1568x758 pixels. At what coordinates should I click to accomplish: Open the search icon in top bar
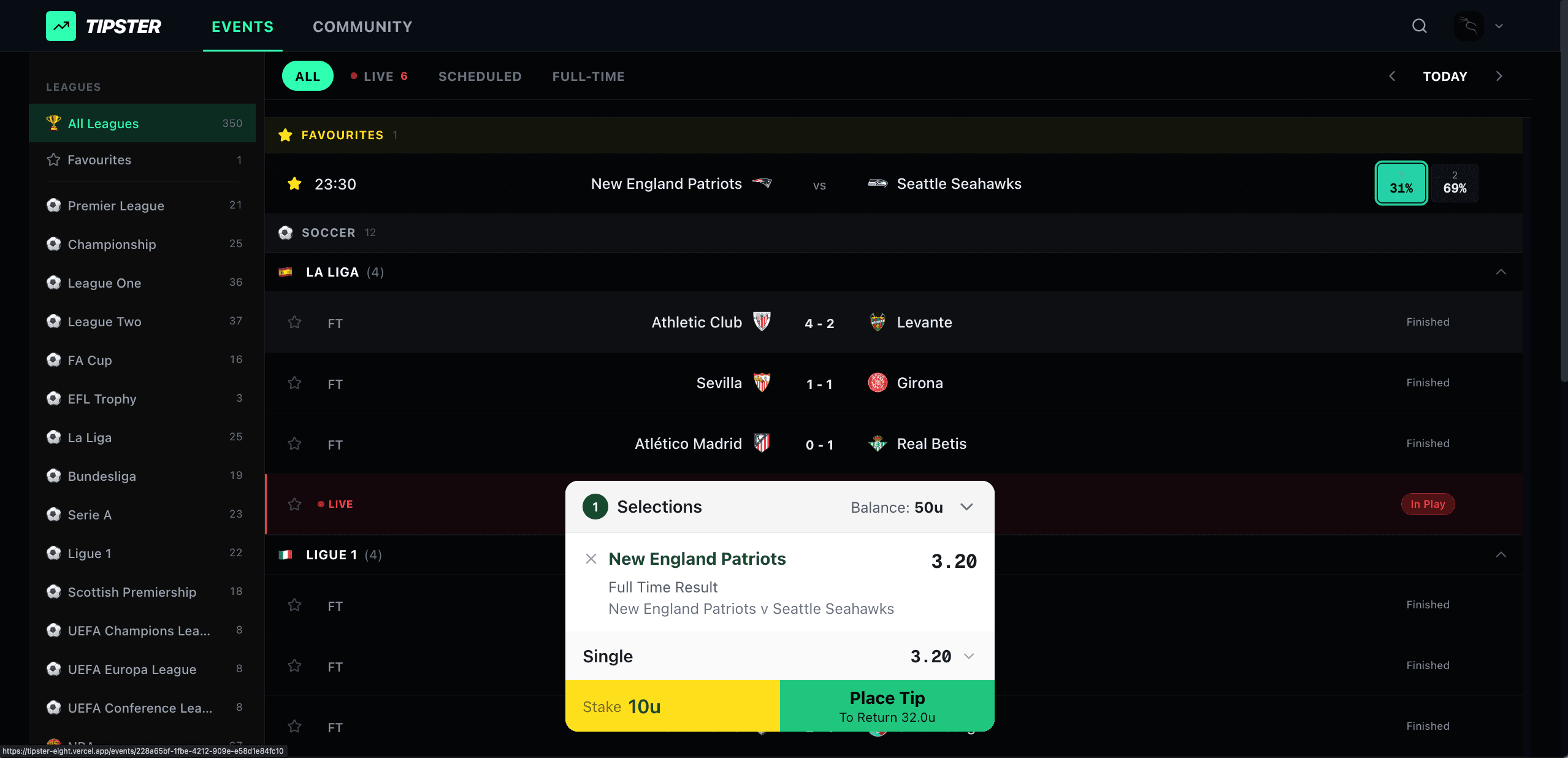tap(1419, 26)
